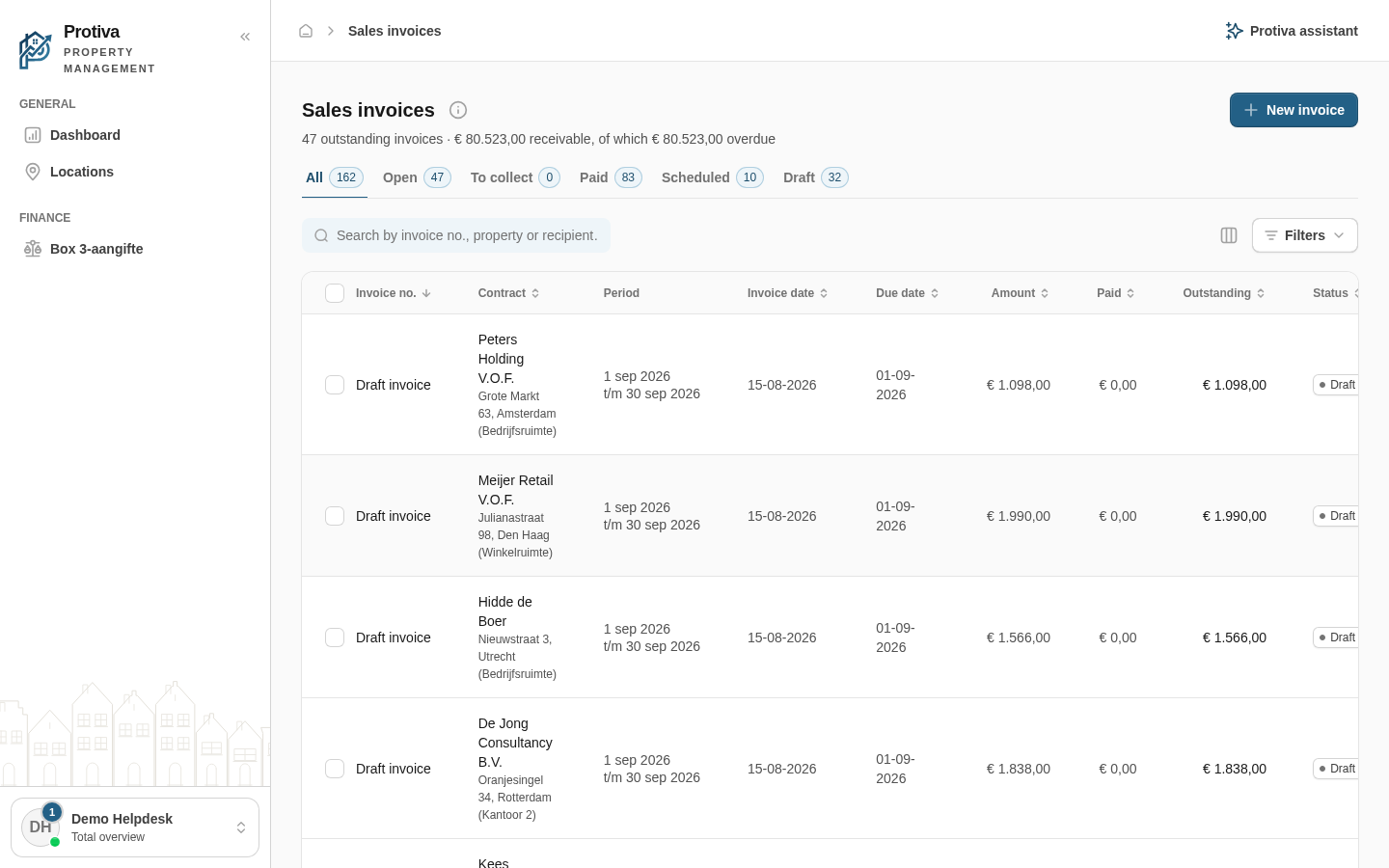
Task: Click the Sales invoices breadcrumb
Action: click(395, 31)
